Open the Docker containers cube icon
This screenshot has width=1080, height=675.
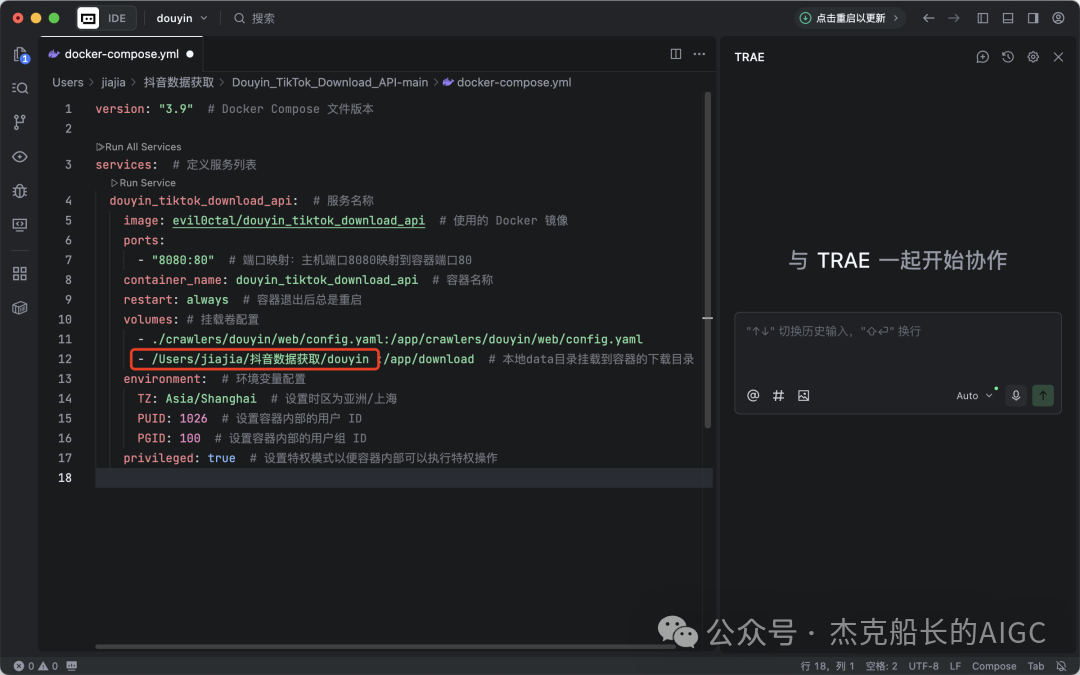point(20,308)
